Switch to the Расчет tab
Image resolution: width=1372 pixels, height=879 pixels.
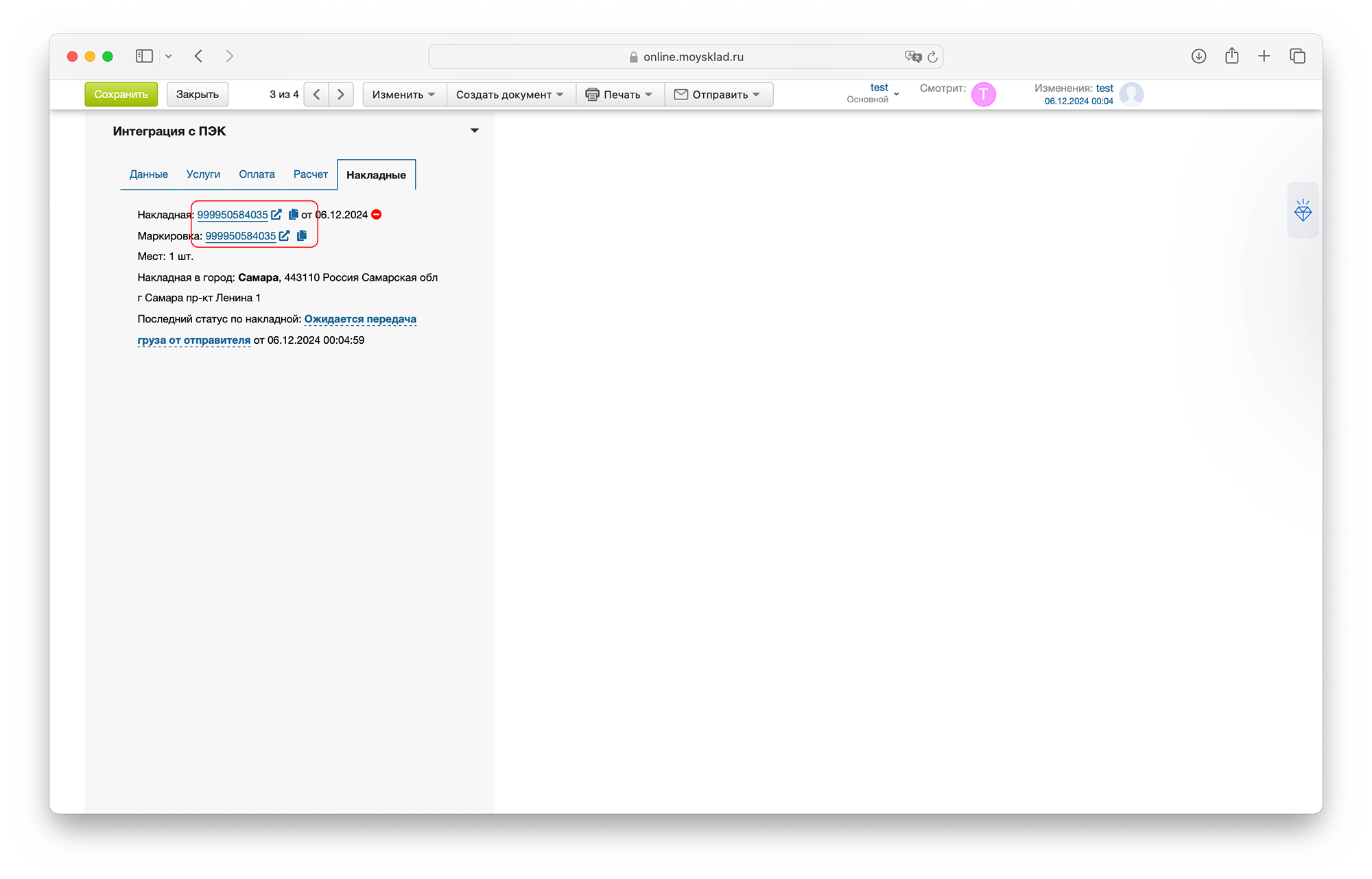click(310, 174)
